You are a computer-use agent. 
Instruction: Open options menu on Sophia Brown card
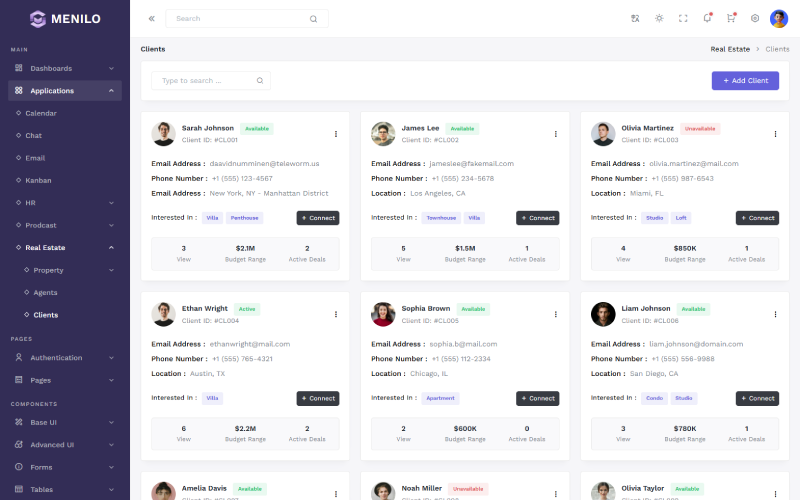(556, 314)
